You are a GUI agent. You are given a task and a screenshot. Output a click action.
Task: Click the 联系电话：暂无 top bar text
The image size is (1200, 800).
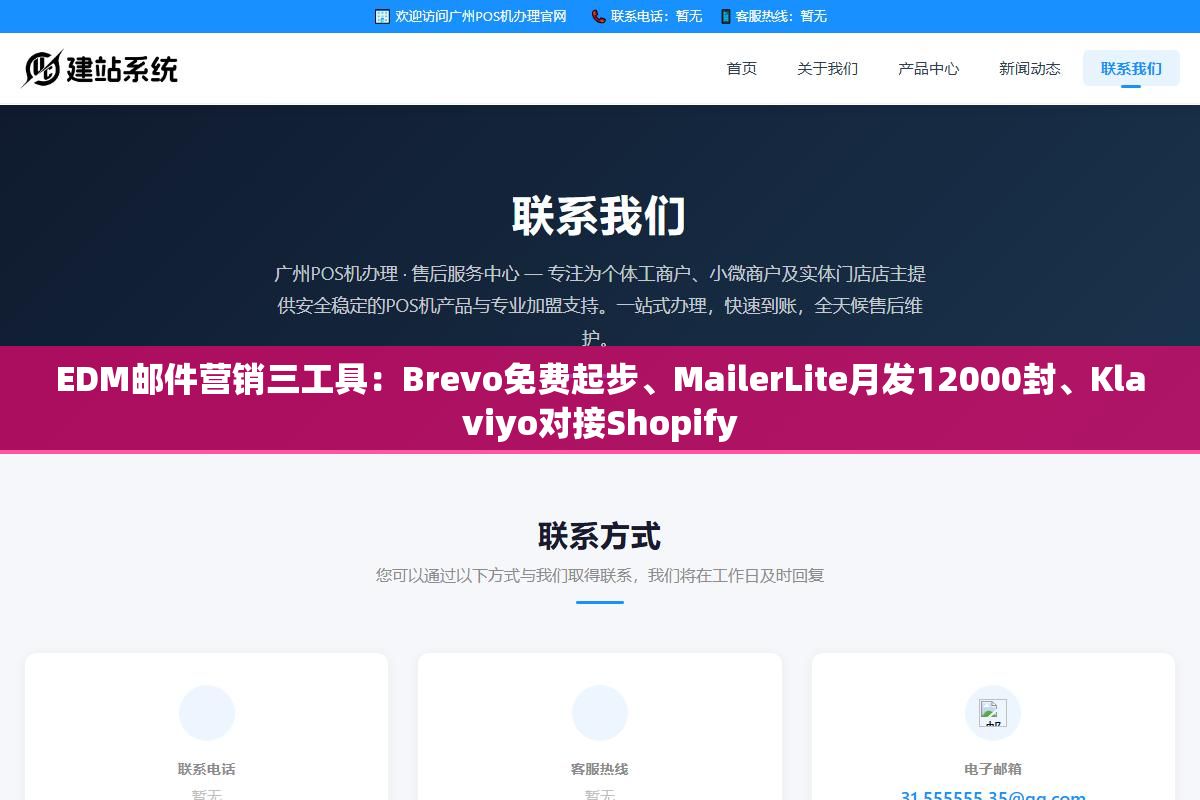pyautogui.click(x=656, y=16)
